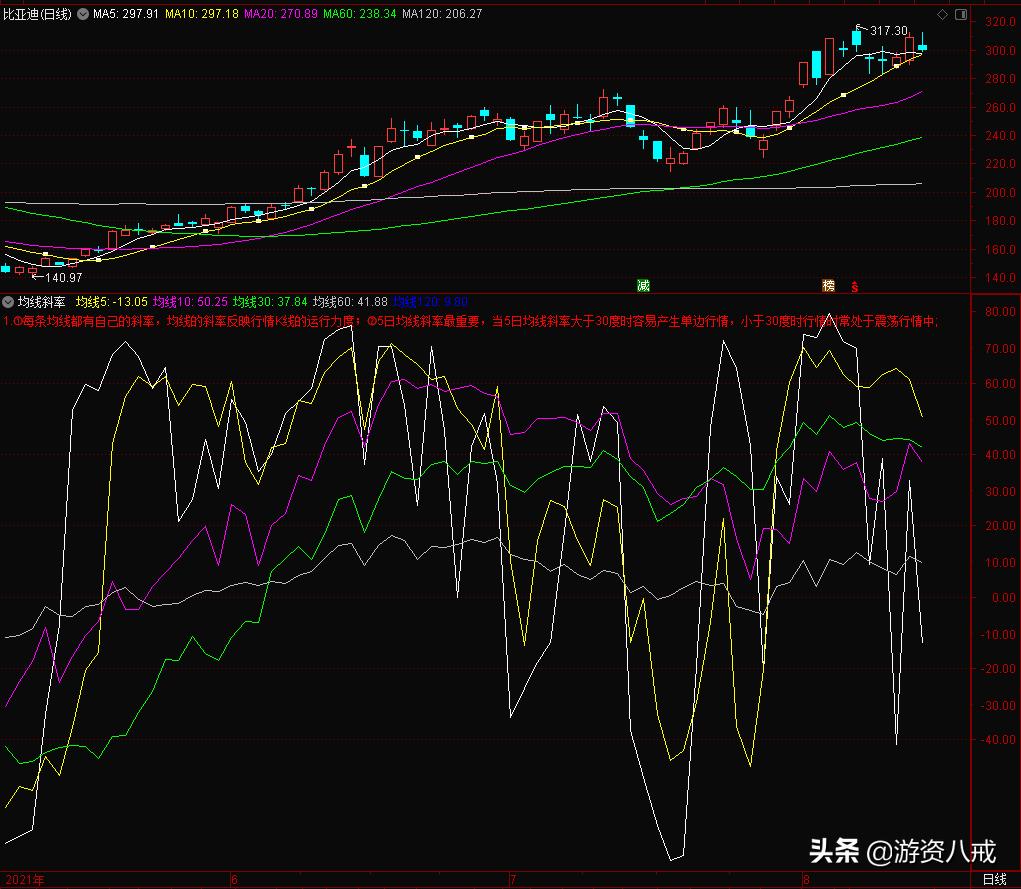Click the 均线60: 41.88 value
This screenshot has width=1021, height=889.
[350, 302]
